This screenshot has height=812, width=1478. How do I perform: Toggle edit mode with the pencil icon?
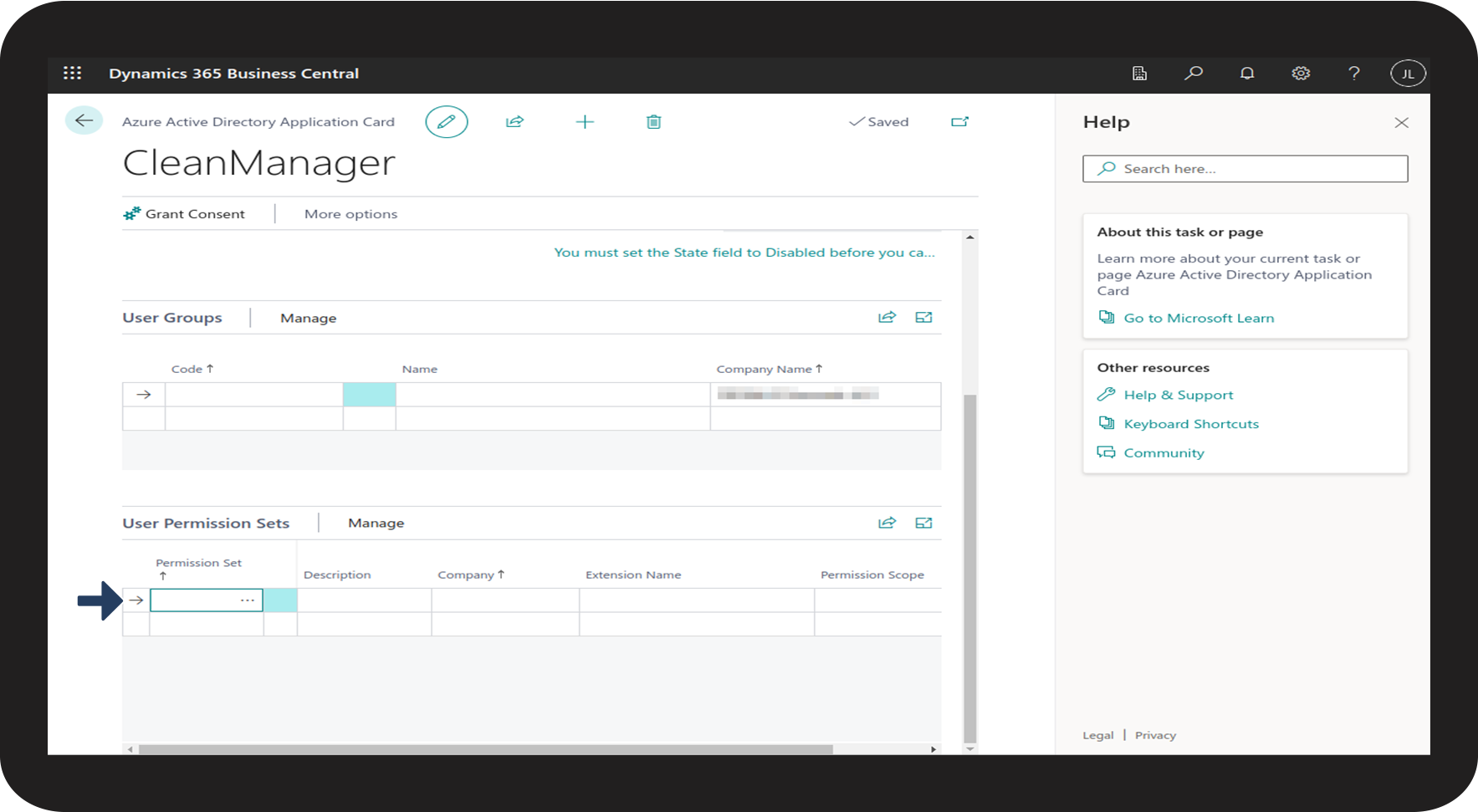coord(447,122)
